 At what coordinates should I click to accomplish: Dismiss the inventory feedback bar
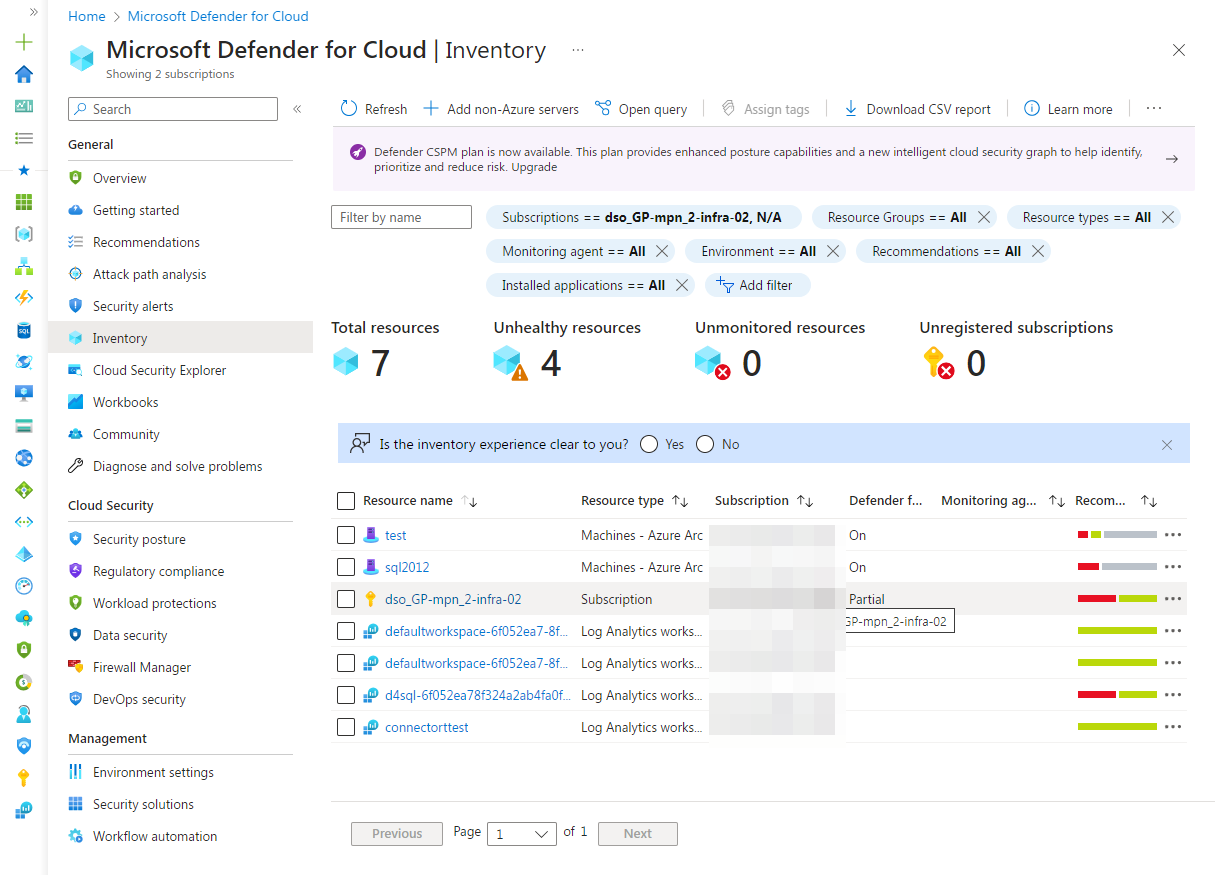coord(1167,445)
